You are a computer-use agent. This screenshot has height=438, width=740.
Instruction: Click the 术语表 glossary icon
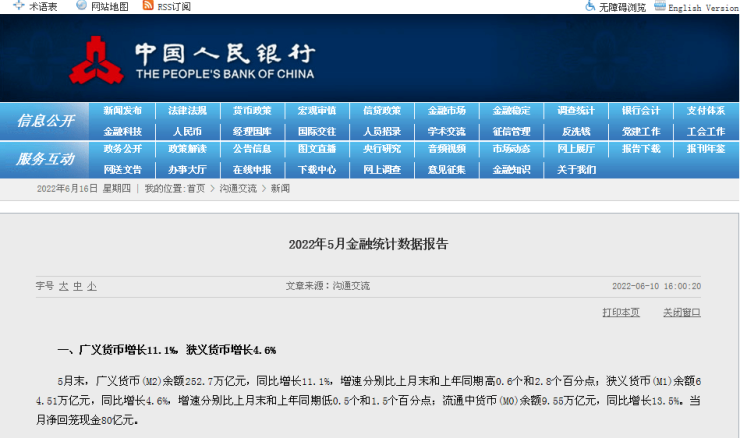coord(18,6)
